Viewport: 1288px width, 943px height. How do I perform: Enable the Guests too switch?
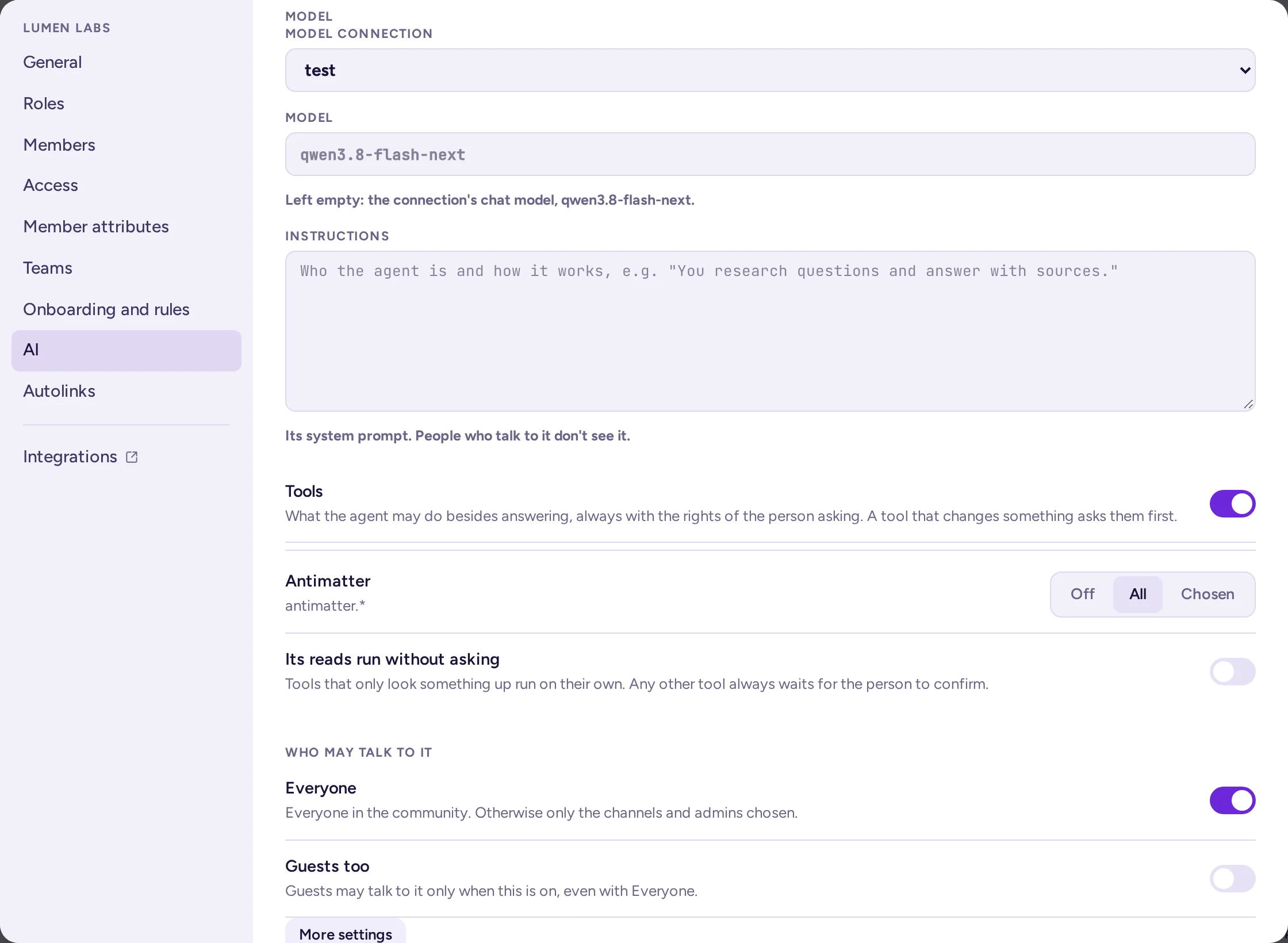tap(1232, 879)
